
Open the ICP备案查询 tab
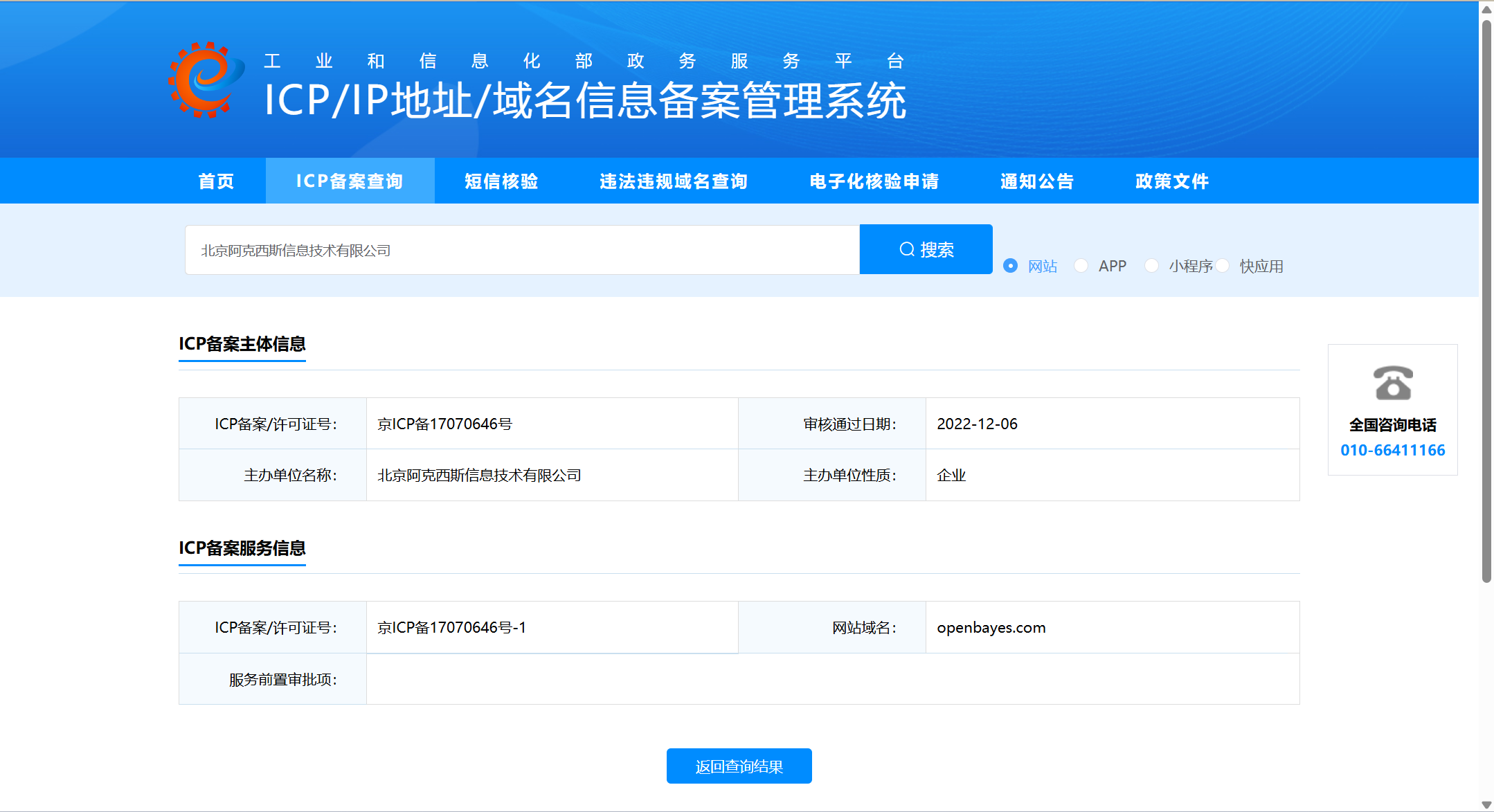tap(350, 181)
